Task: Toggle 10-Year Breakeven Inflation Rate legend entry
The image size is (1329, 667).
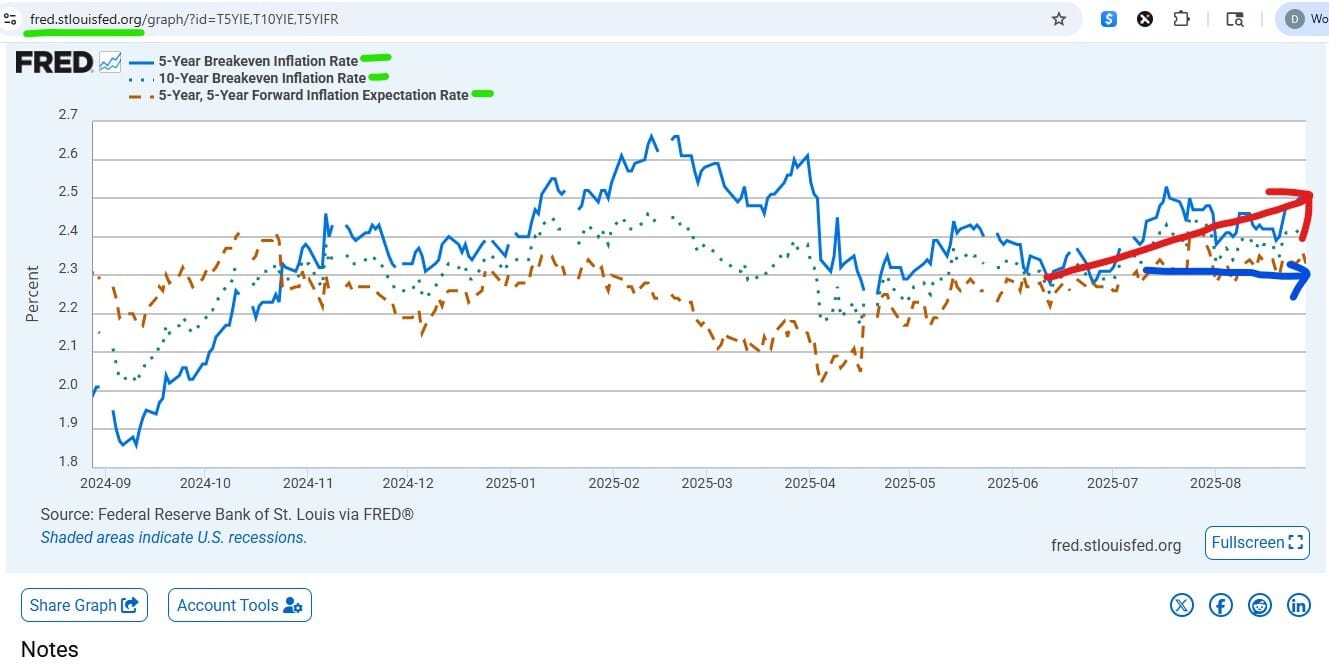Action: pyautogui.click(x=262, y=78)
